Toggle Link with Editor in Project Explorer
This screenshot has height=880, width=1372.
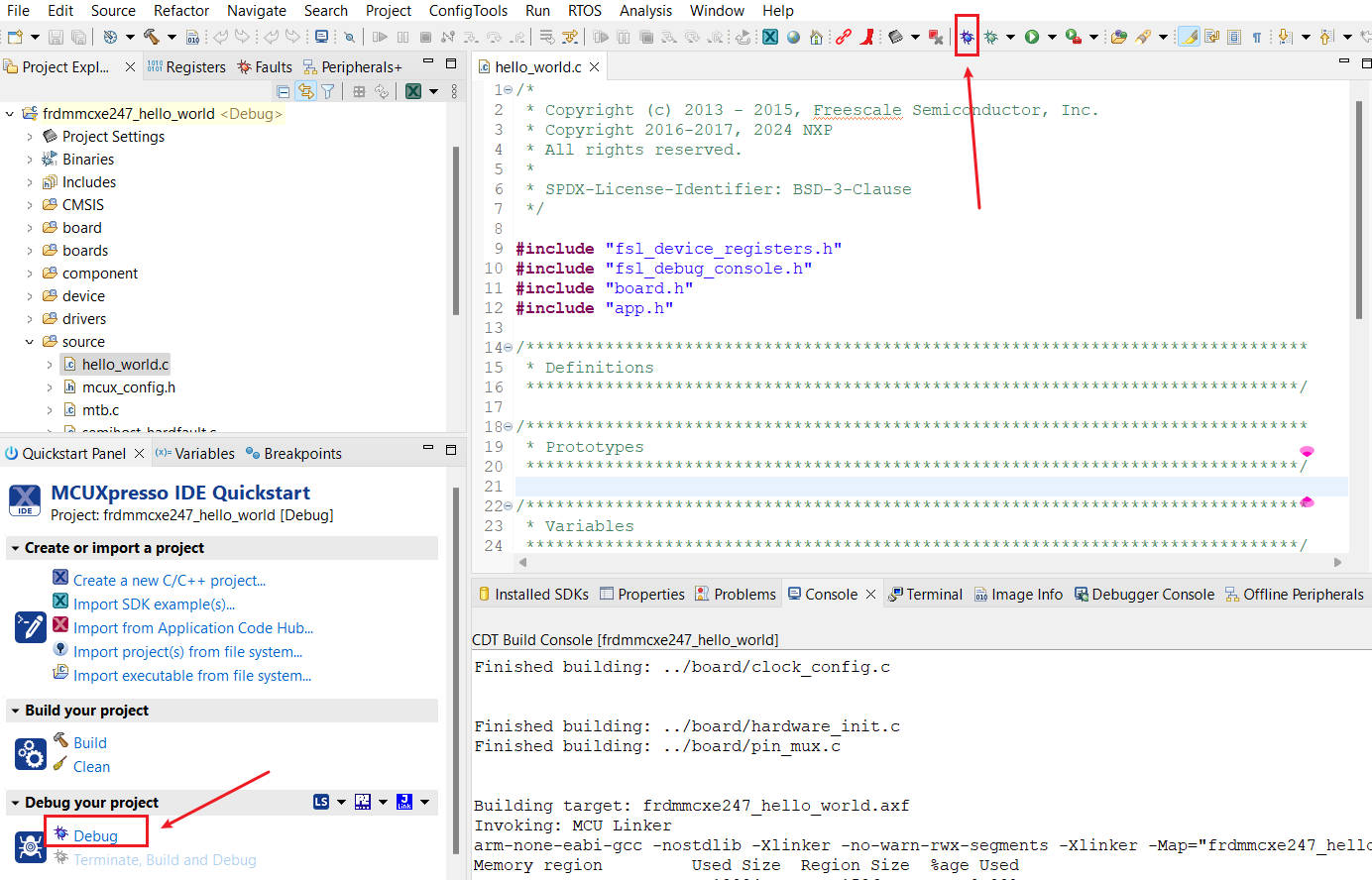click(x=306, y=91)
